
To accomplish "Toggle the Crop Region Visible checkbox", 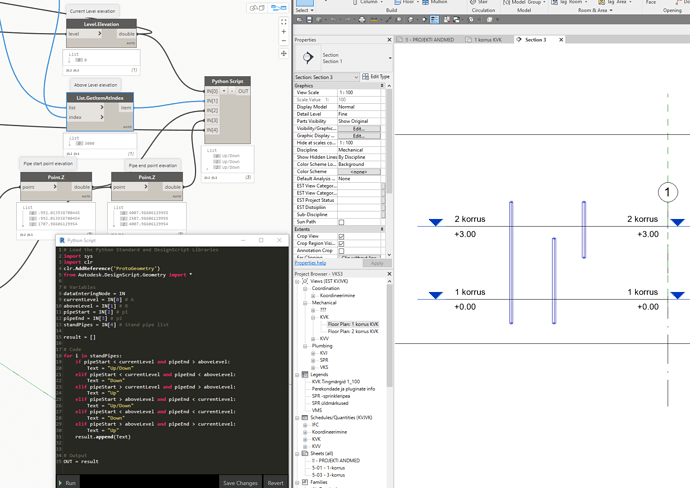I will (341, 243).
